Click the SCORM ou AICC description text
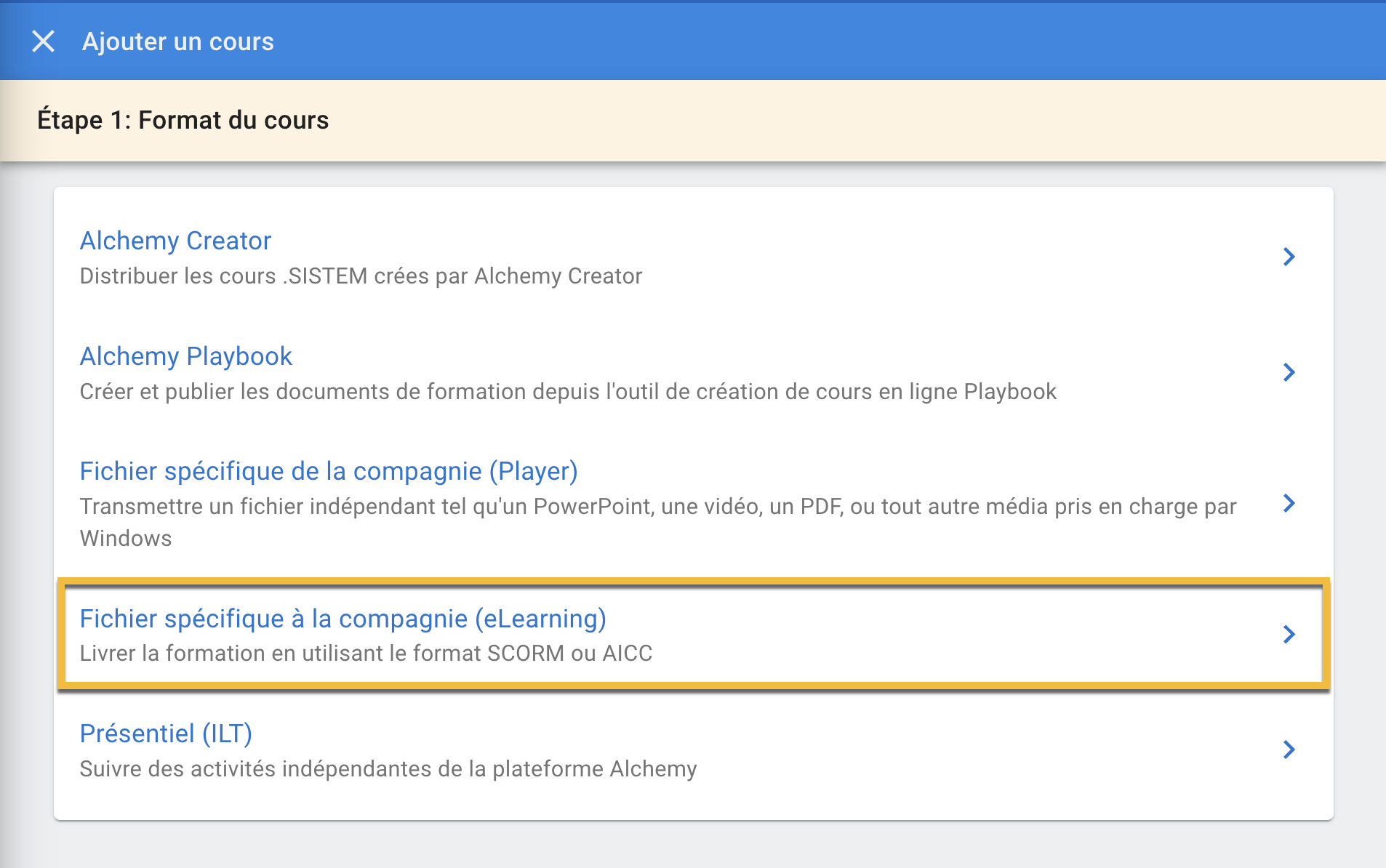Viewport: 1386px width, 868px height. tap(365, 653)
